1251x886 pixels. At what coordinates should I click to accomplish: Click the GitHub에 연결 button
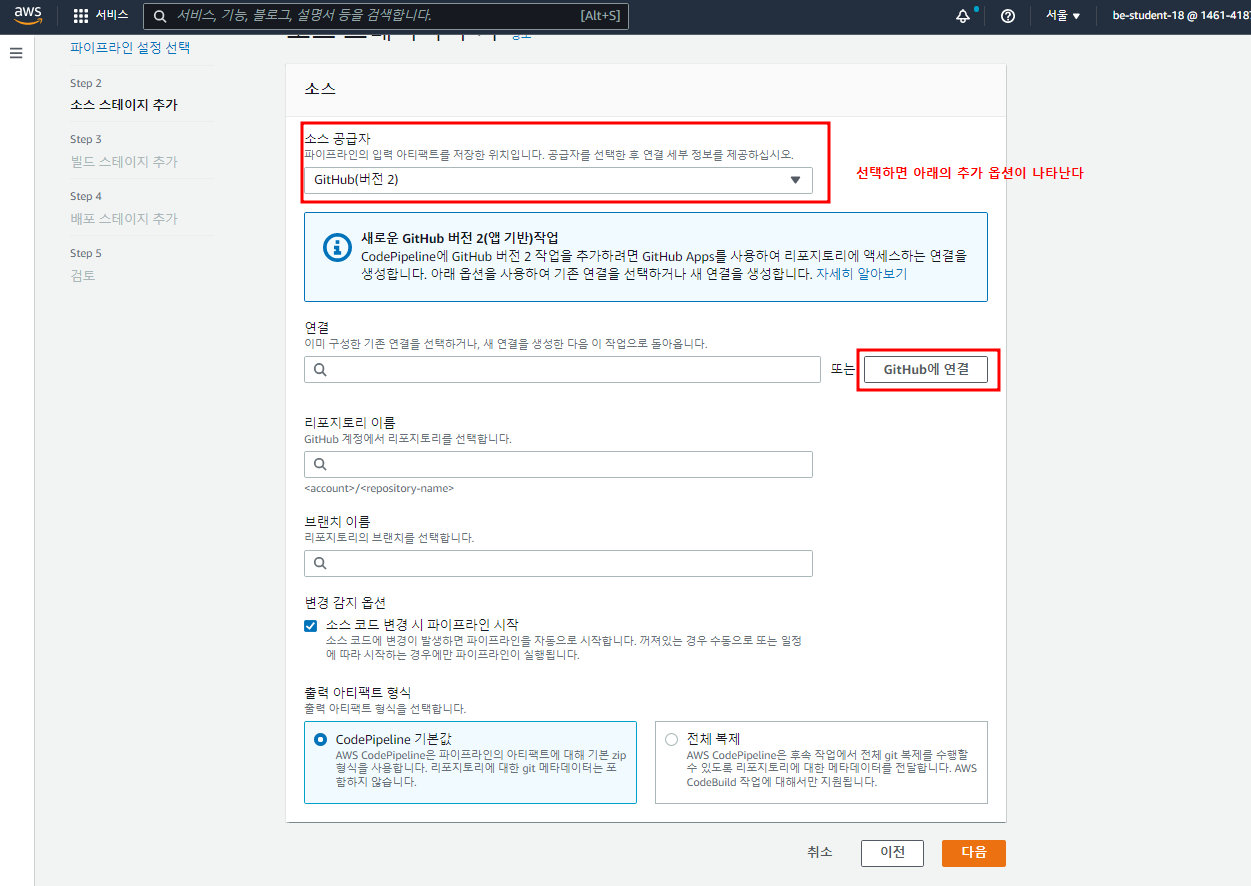point(926,369)
